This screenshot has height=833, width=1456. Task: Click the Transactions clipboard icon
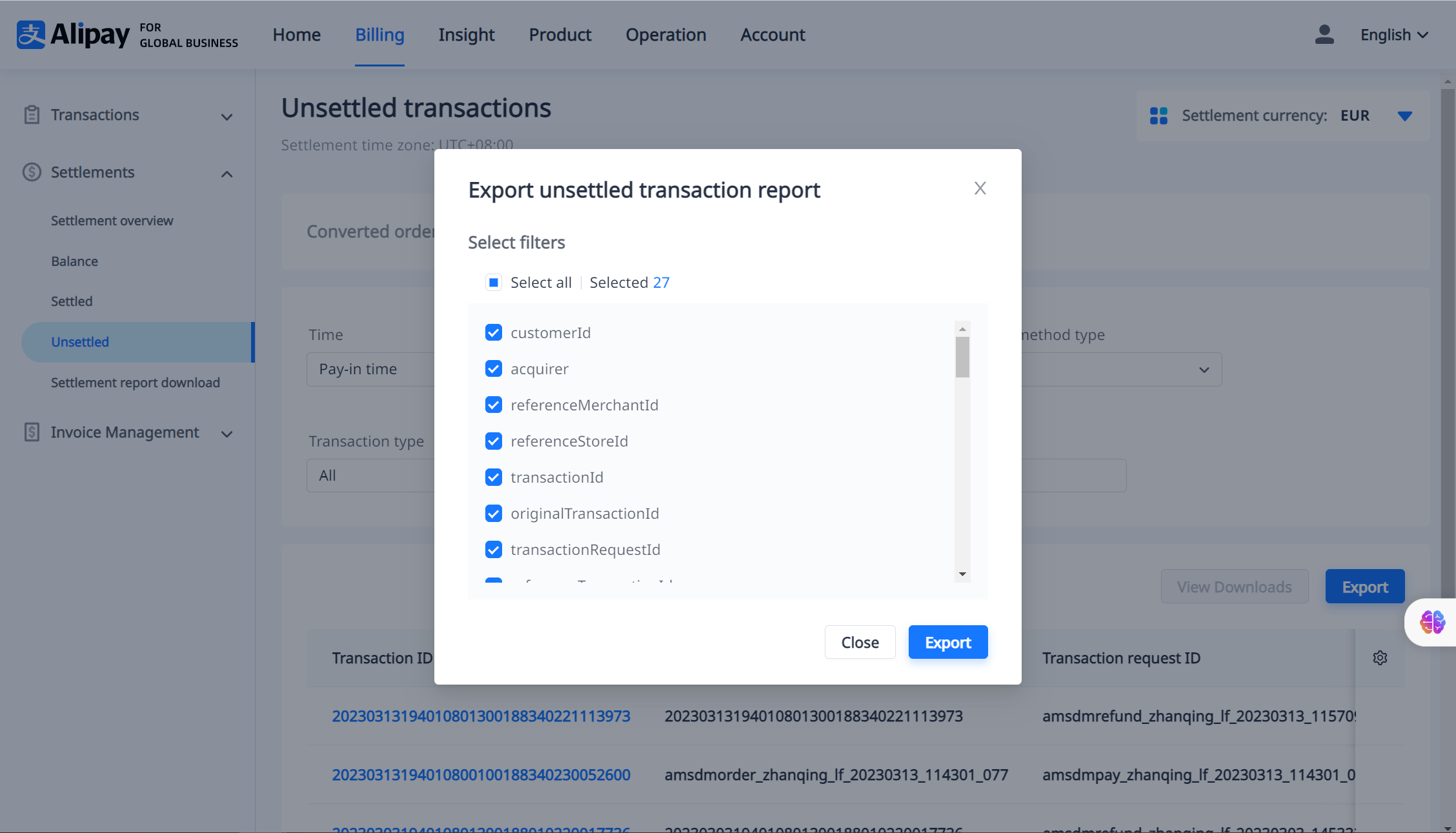(32, 115)
